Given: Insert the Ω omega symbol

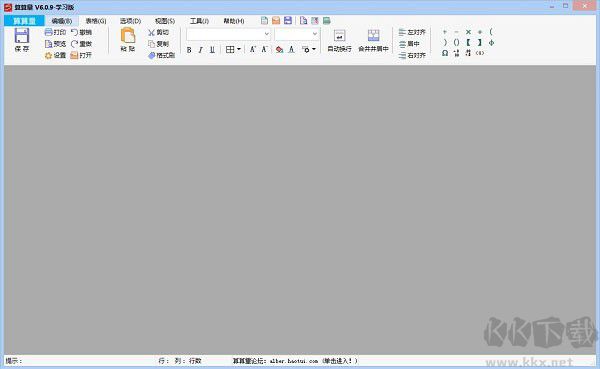Looking at the screenshot, I should coord(445,53).
